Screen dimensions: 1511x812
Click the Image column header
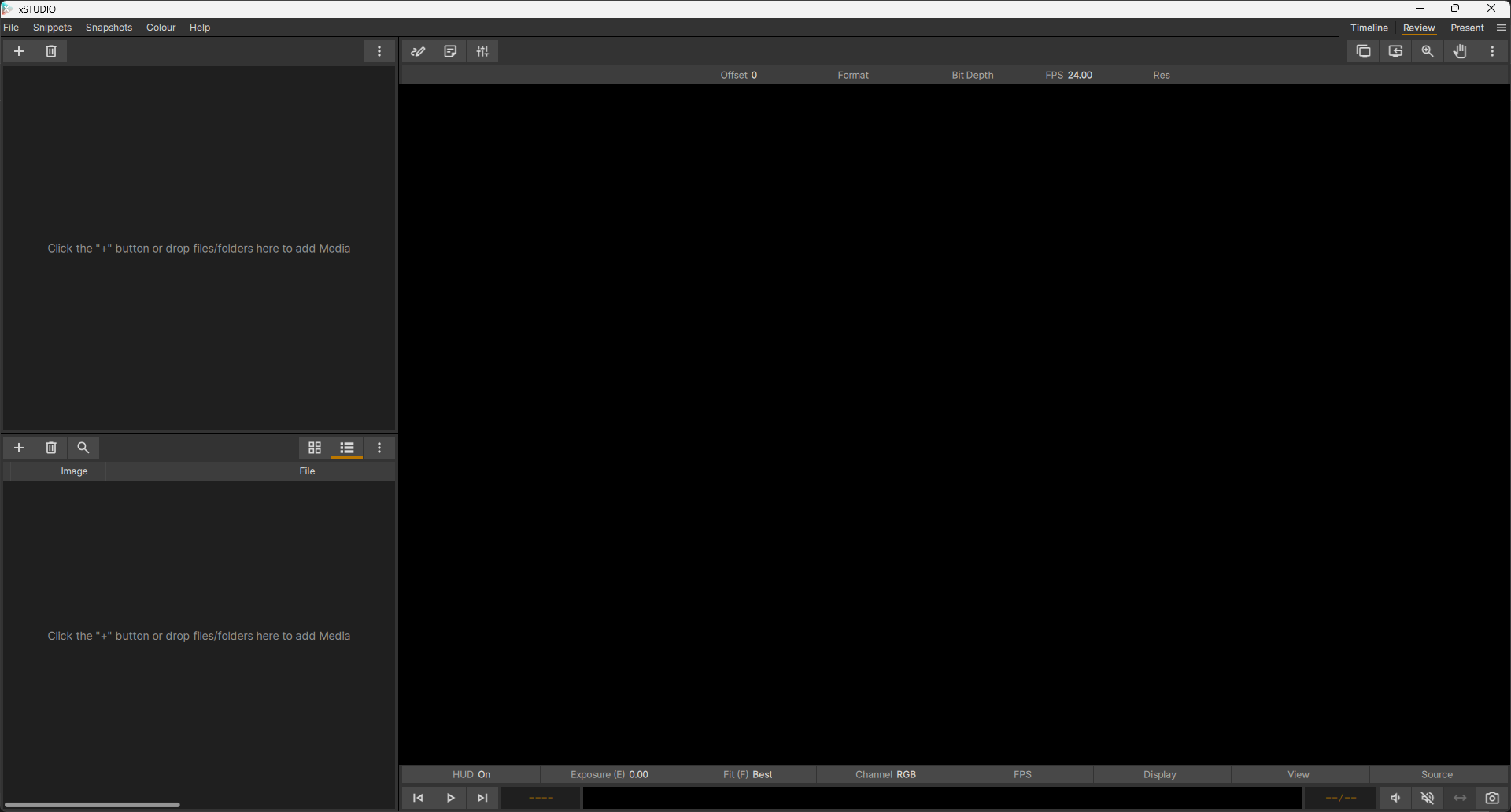click(x=74, y=471)
